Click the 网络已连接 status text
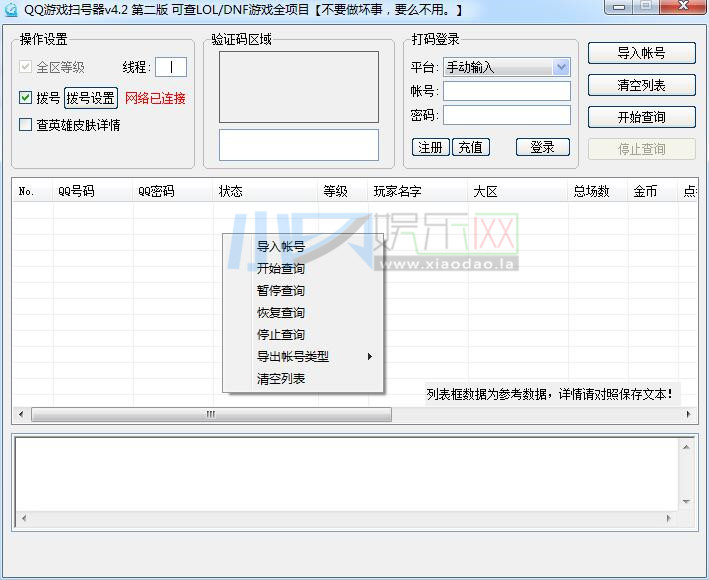709x580 pixels. (155, 98)
